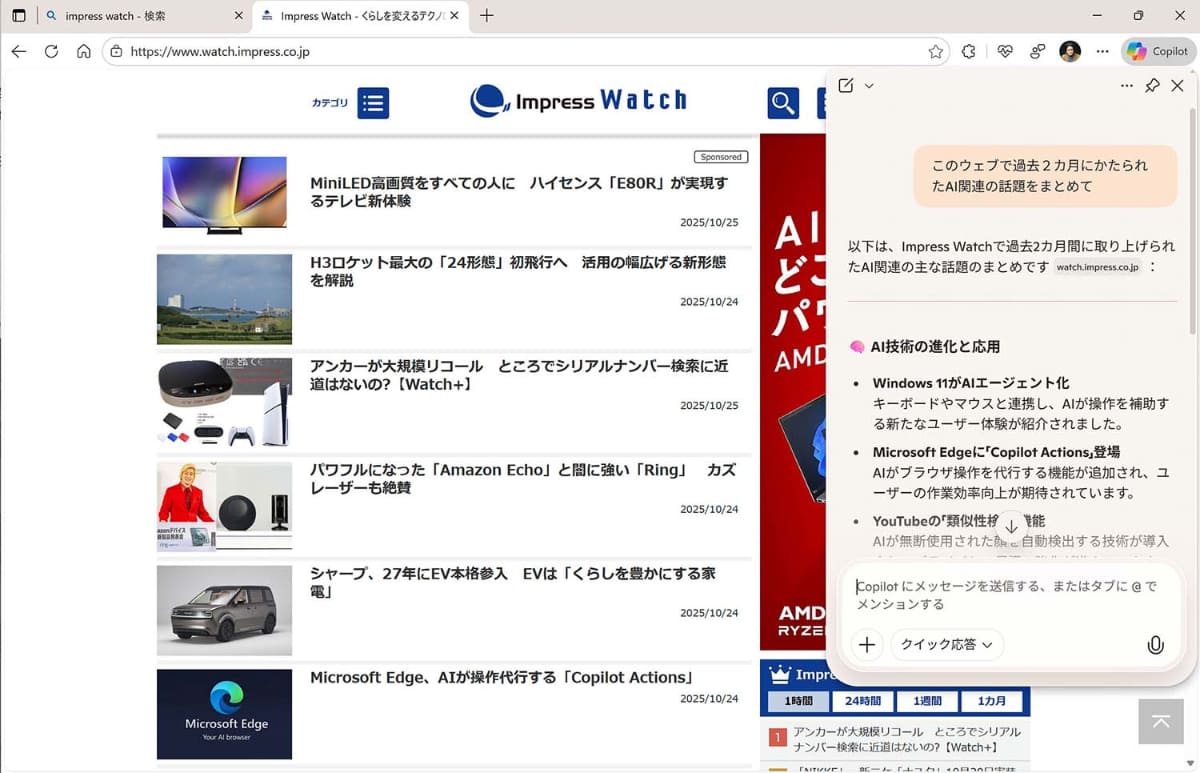
Task: Add this page to favorites
Action: tap(935, 51)
